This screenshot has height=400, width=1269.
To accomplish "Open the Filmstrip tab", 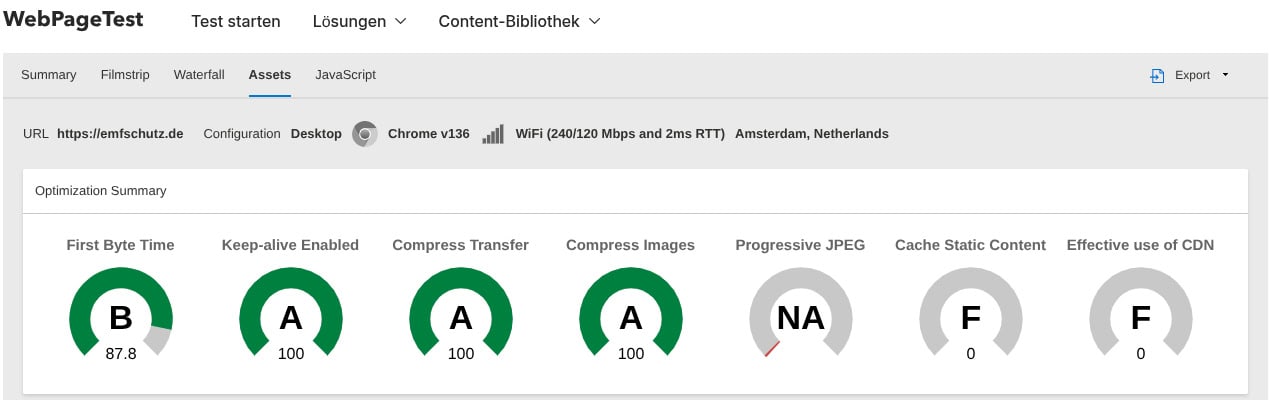I will [x=125, y=75].
